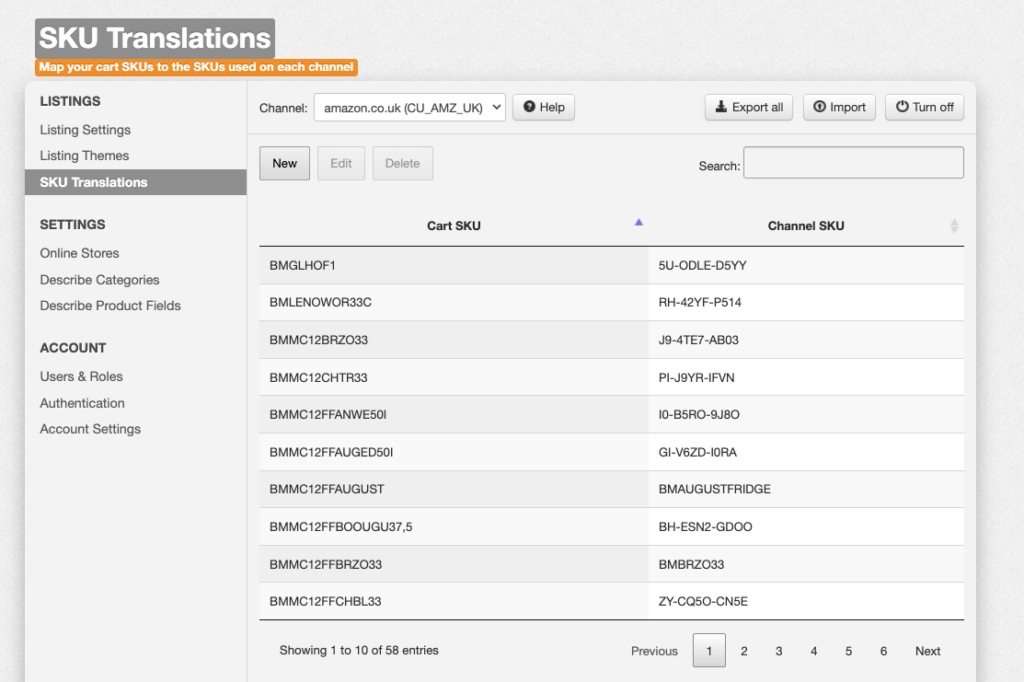
Task: Select cart SKU cell BMMC12FFBRZO33
Action: 454,564
